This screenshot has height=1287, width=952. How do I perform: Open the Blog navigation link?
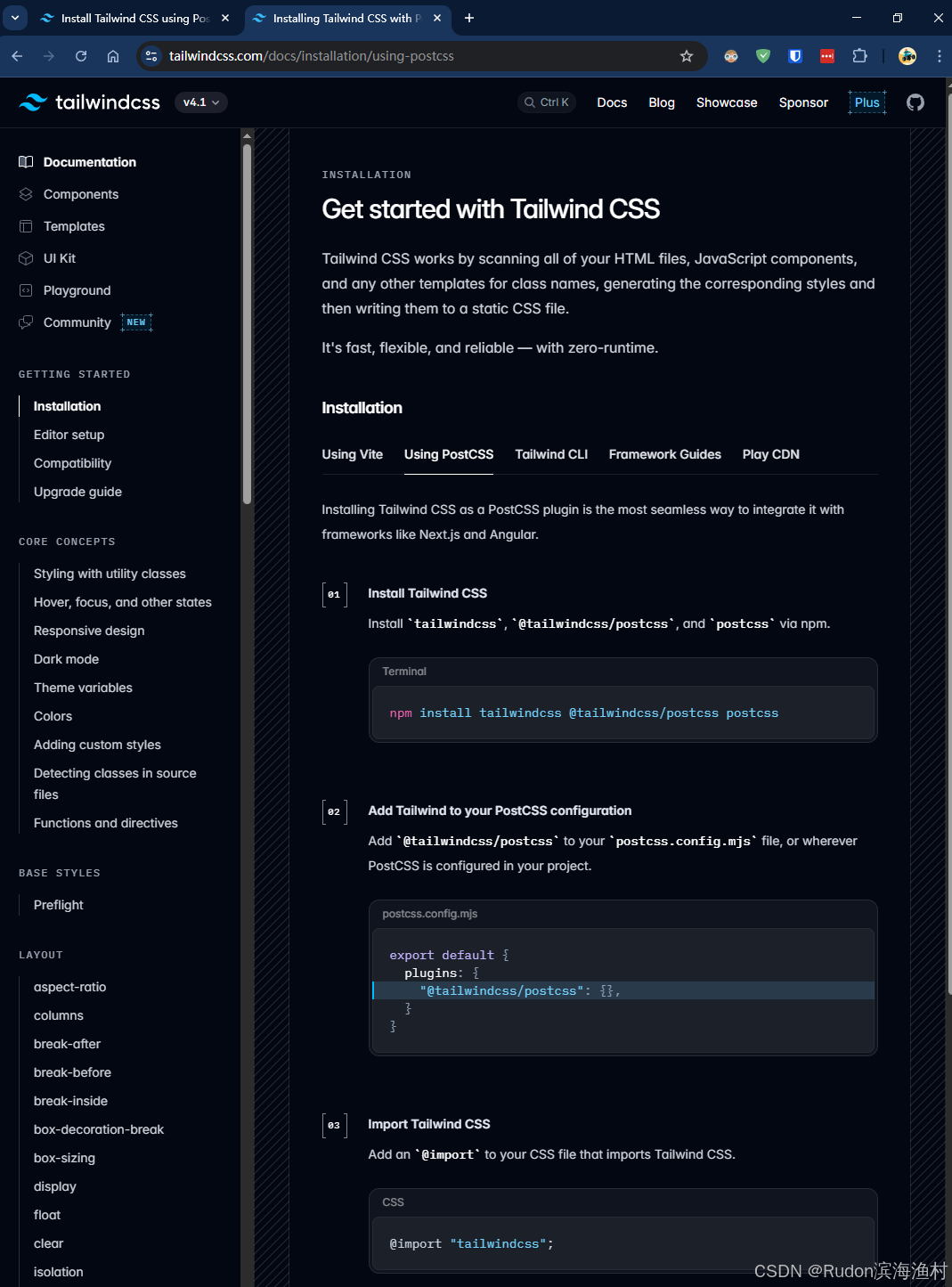pyautogui.click(x=662, y=102)
